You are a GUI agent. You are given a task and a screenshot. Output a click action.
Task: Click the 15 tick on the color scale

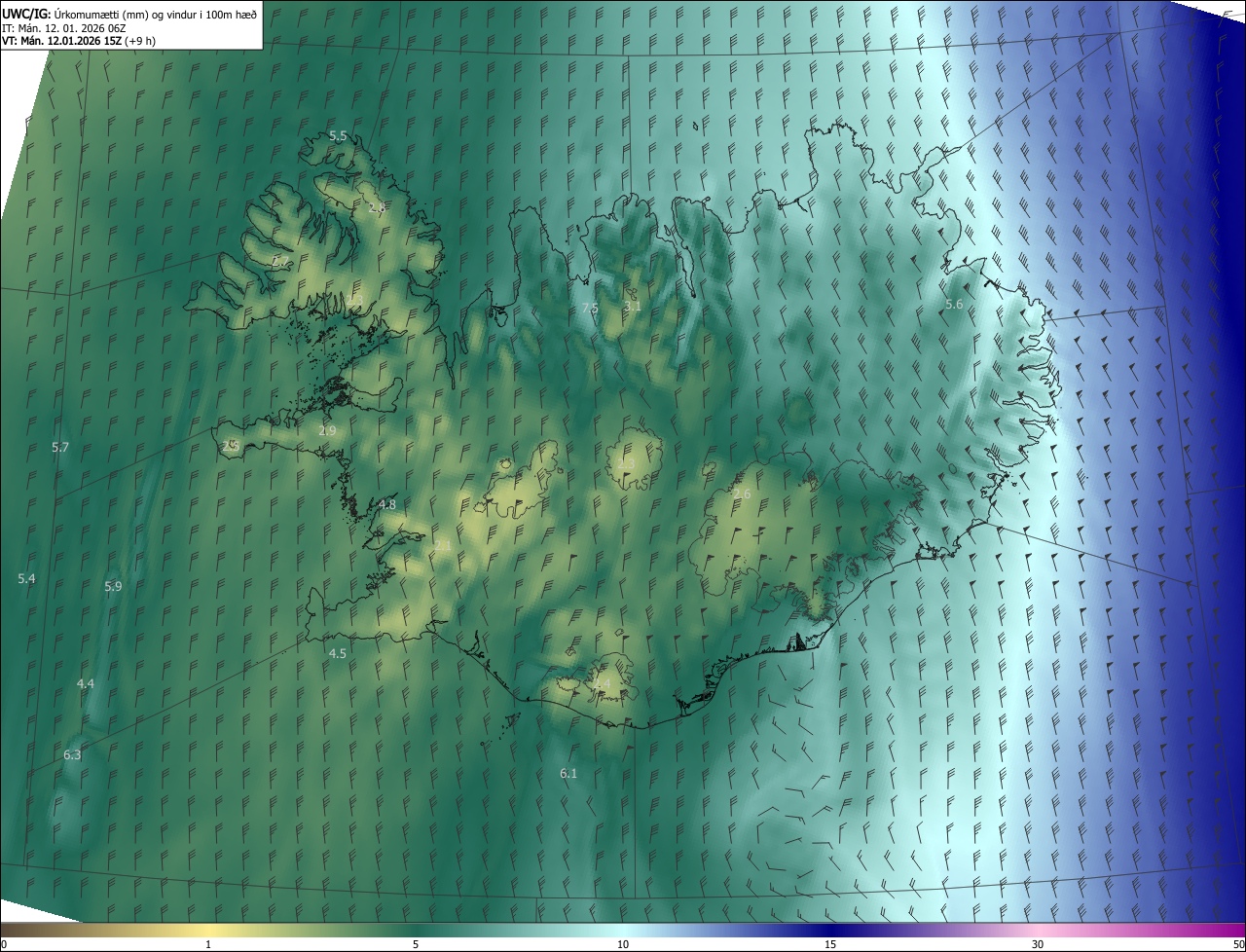830,944
